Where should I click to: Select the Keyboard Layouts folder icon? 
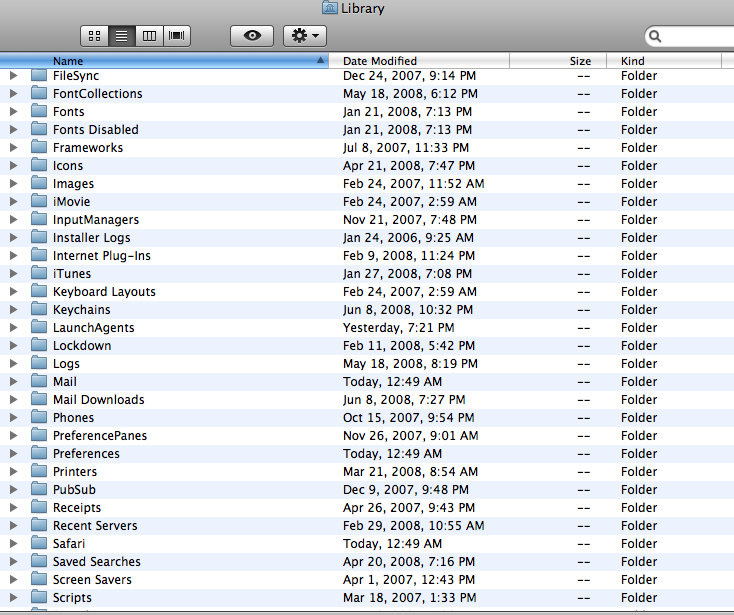[x=39, y=291]
